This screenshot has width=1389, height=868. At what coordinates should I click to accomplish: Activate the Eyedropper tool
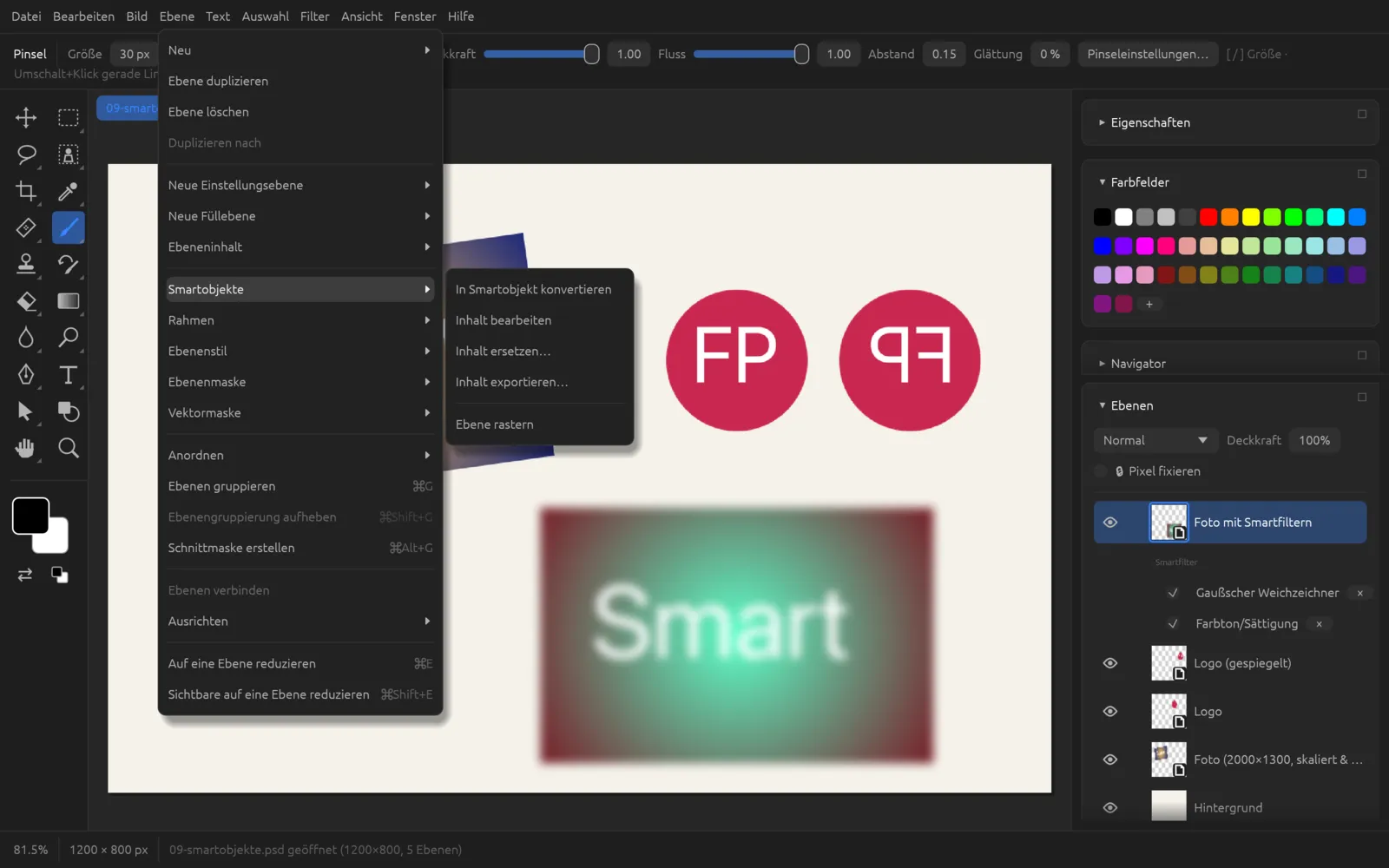pyautogui.click(x=68, y=191)
